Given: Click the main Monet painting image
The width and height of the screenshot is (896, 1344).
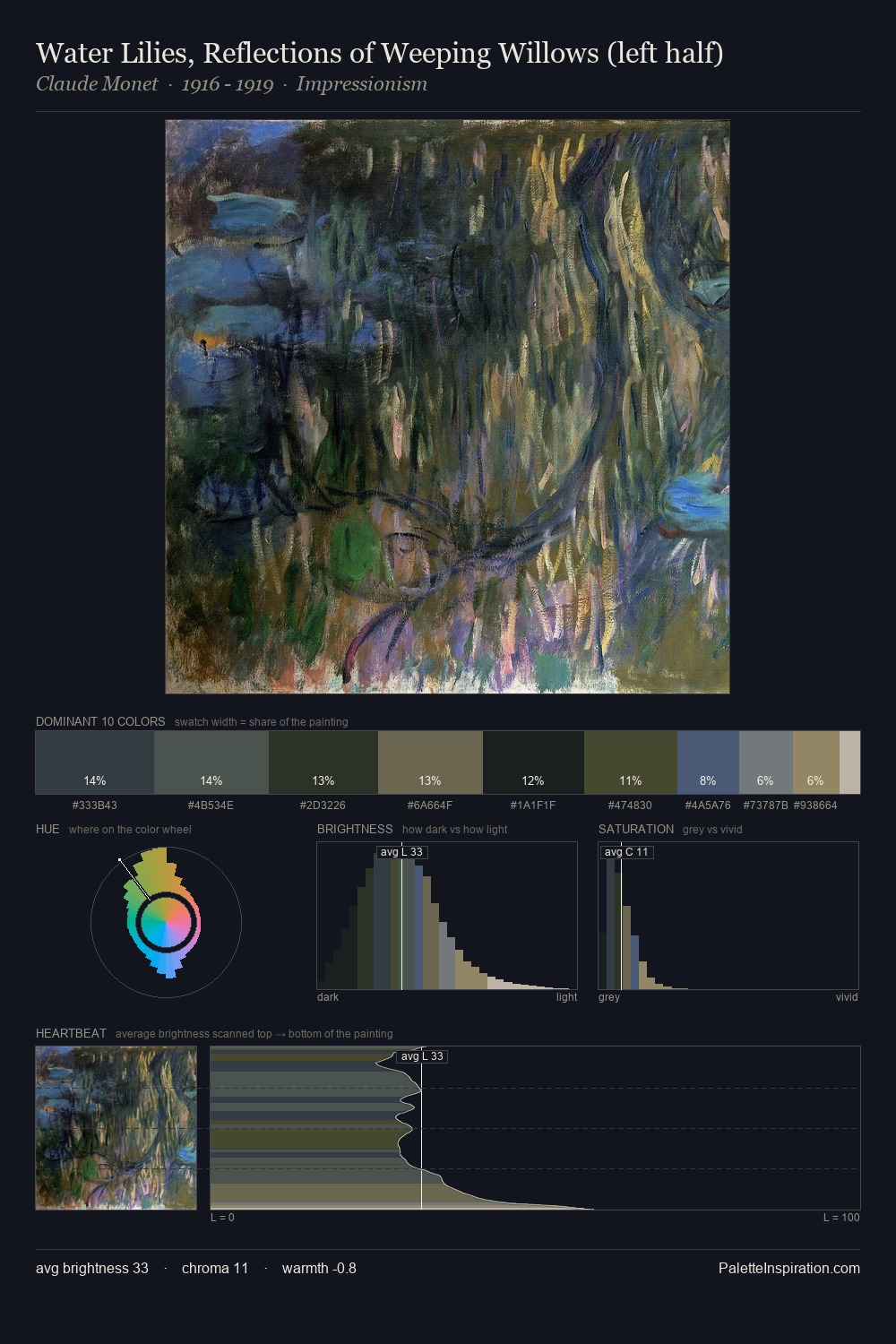Looking at the screenshot, I should 447,407.
